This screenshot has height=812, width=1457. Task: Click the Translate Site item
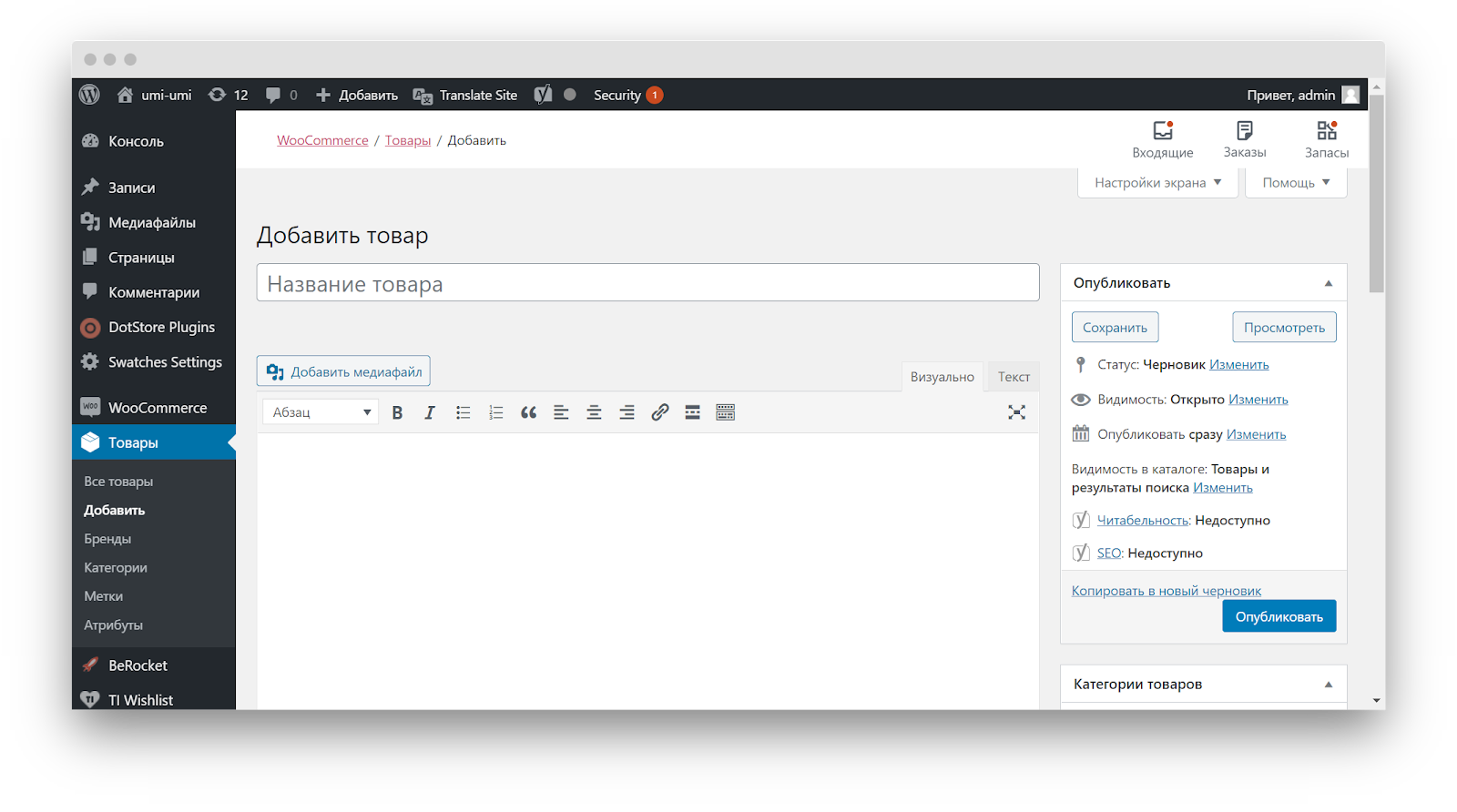pyautogui.click(x=465, y=95)
